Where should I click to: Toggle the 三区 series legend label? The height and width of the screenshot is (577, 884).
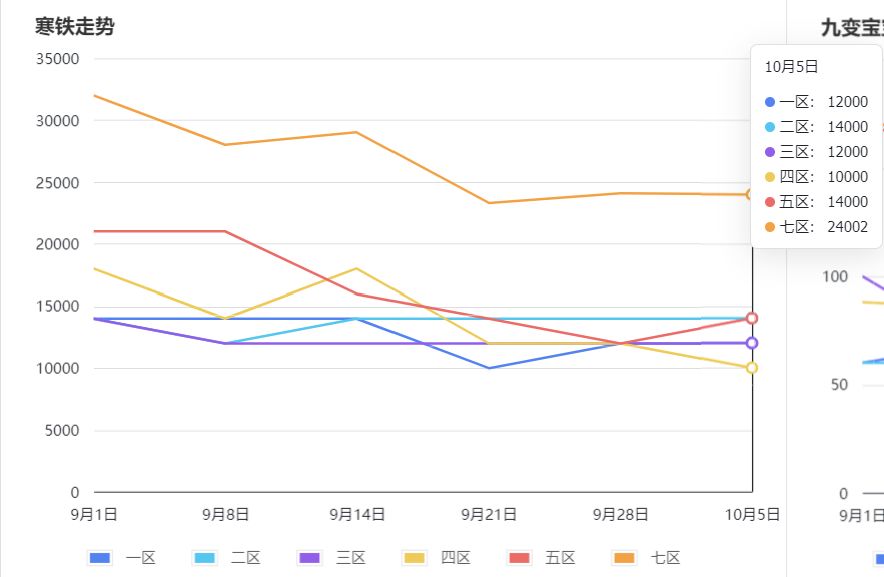pyautogui.click(x=351, y=558)
